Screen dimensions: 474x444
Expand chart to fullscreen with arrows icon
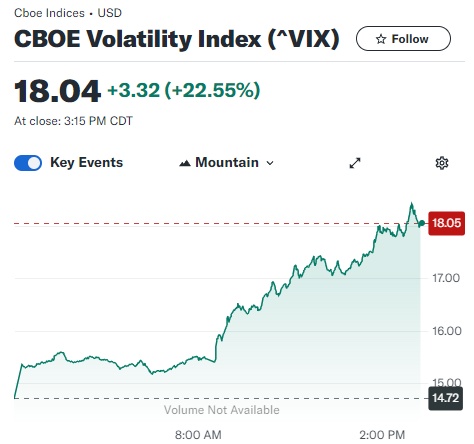[355, 163]
